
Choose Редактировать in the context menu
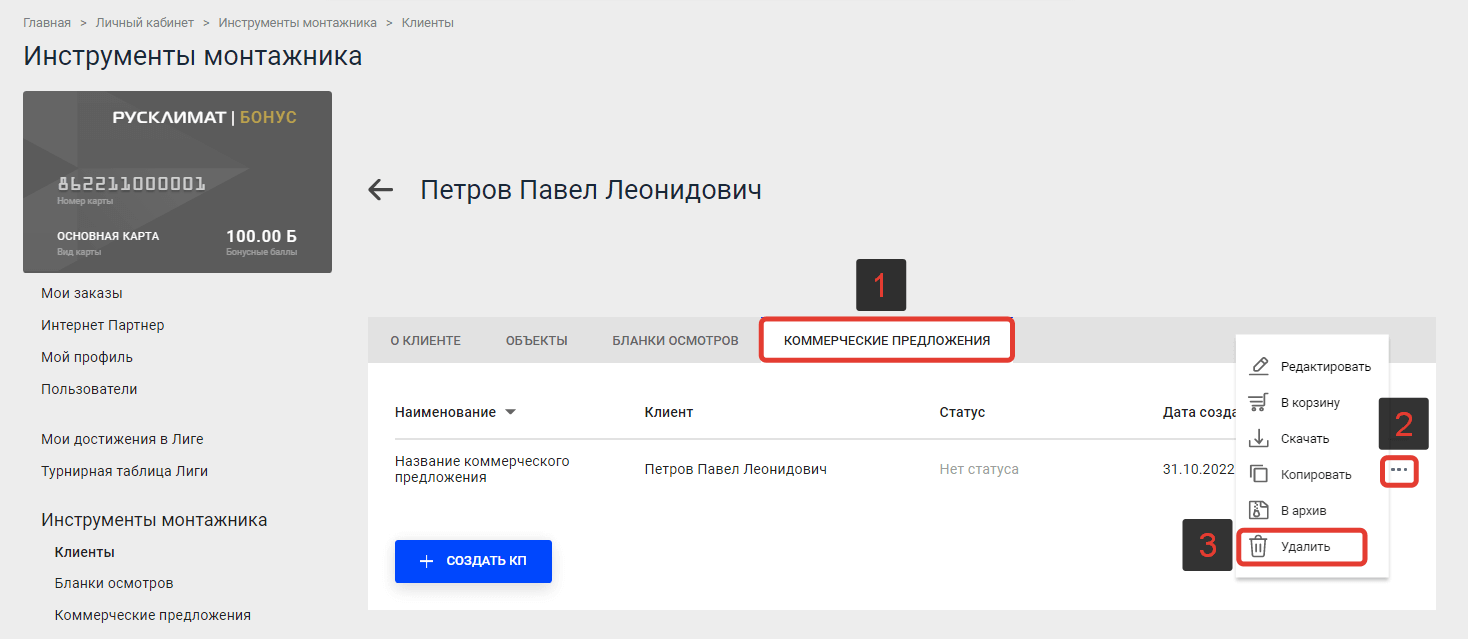(x=1312, y=367)
